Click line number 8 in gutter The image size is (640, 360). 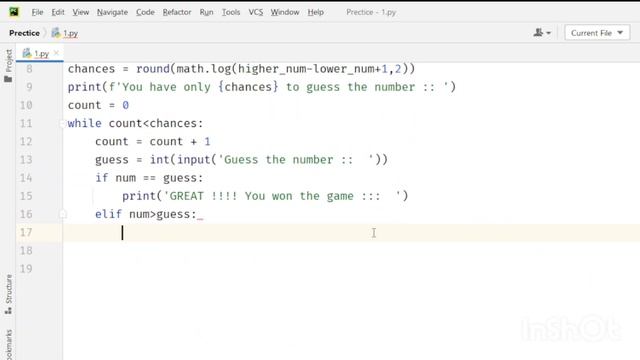[x=29, y=69]
